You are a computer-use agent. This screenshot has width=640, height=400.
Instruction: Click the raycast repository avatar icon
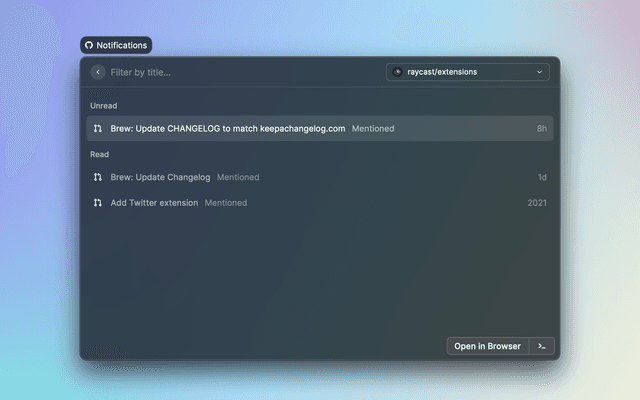coord(397,72)
